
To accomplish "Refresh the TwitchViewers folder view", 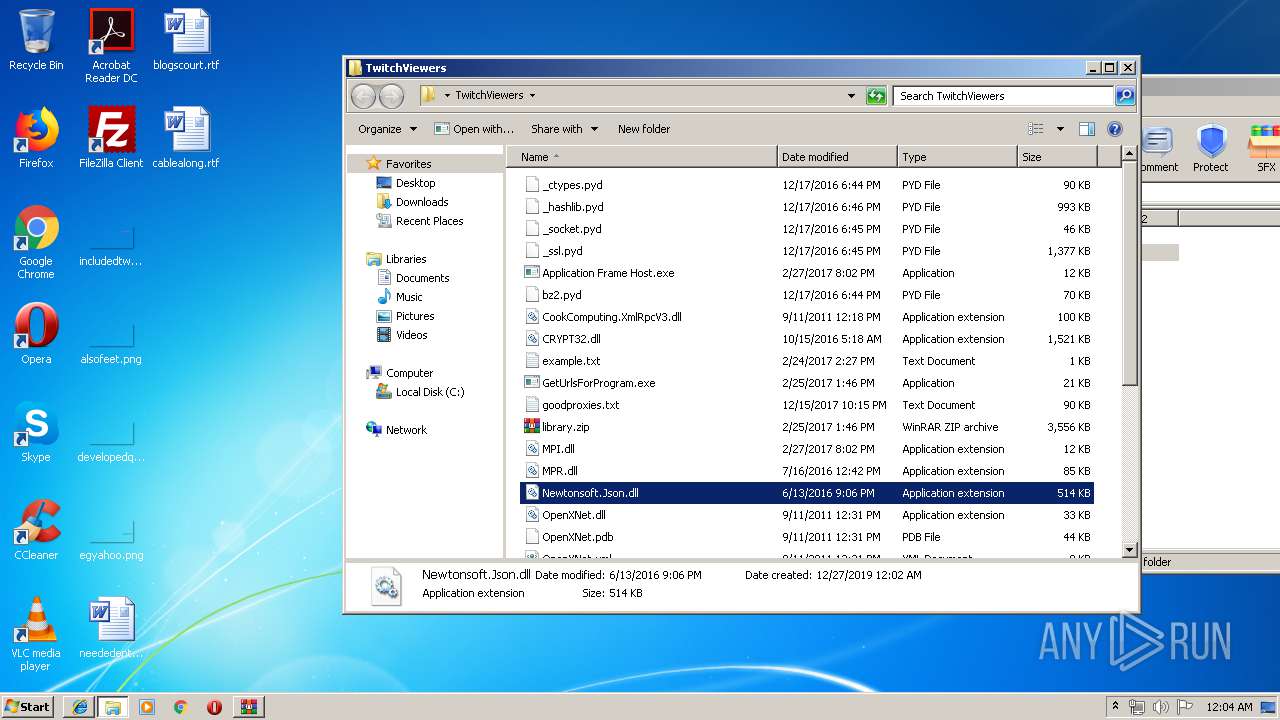I will 876,96.
